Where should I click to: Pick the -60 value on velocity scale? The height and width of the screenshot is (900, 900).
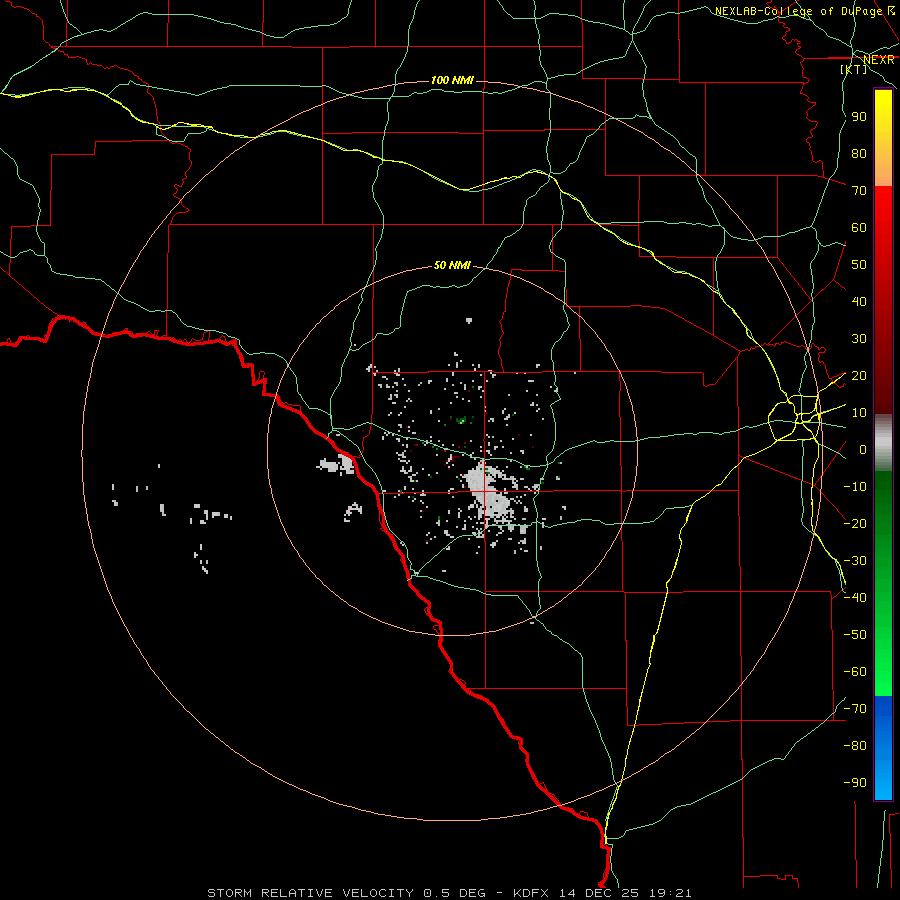pos(855,672)
